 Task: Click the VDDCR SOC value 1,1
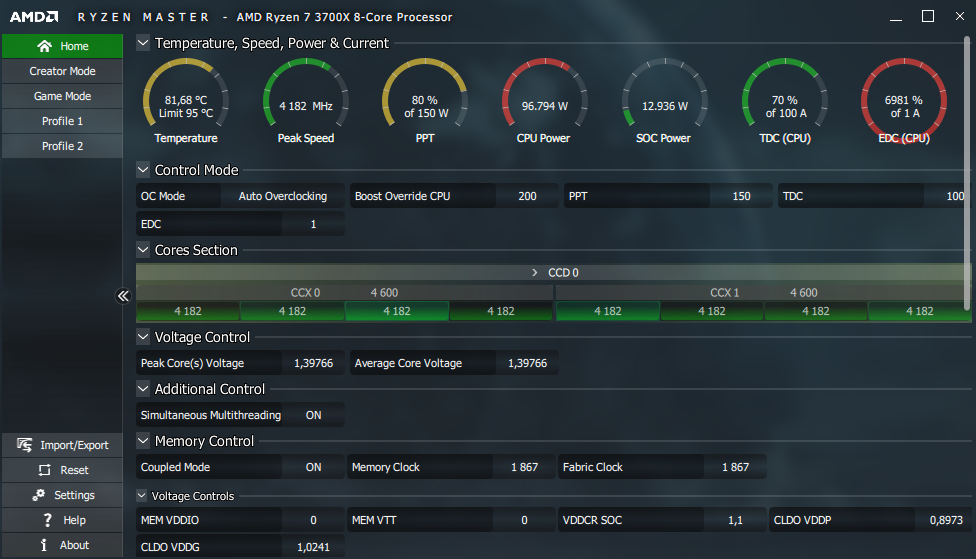pos(735,520)
